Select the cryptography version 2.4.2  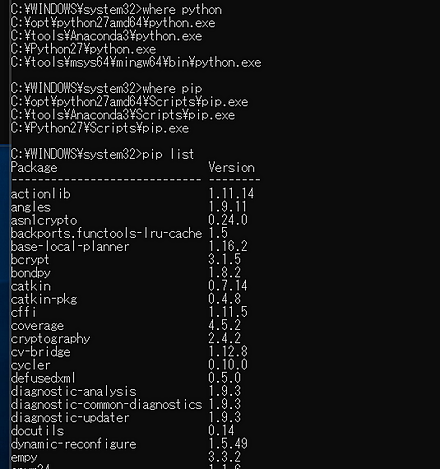tap(225, 339)
